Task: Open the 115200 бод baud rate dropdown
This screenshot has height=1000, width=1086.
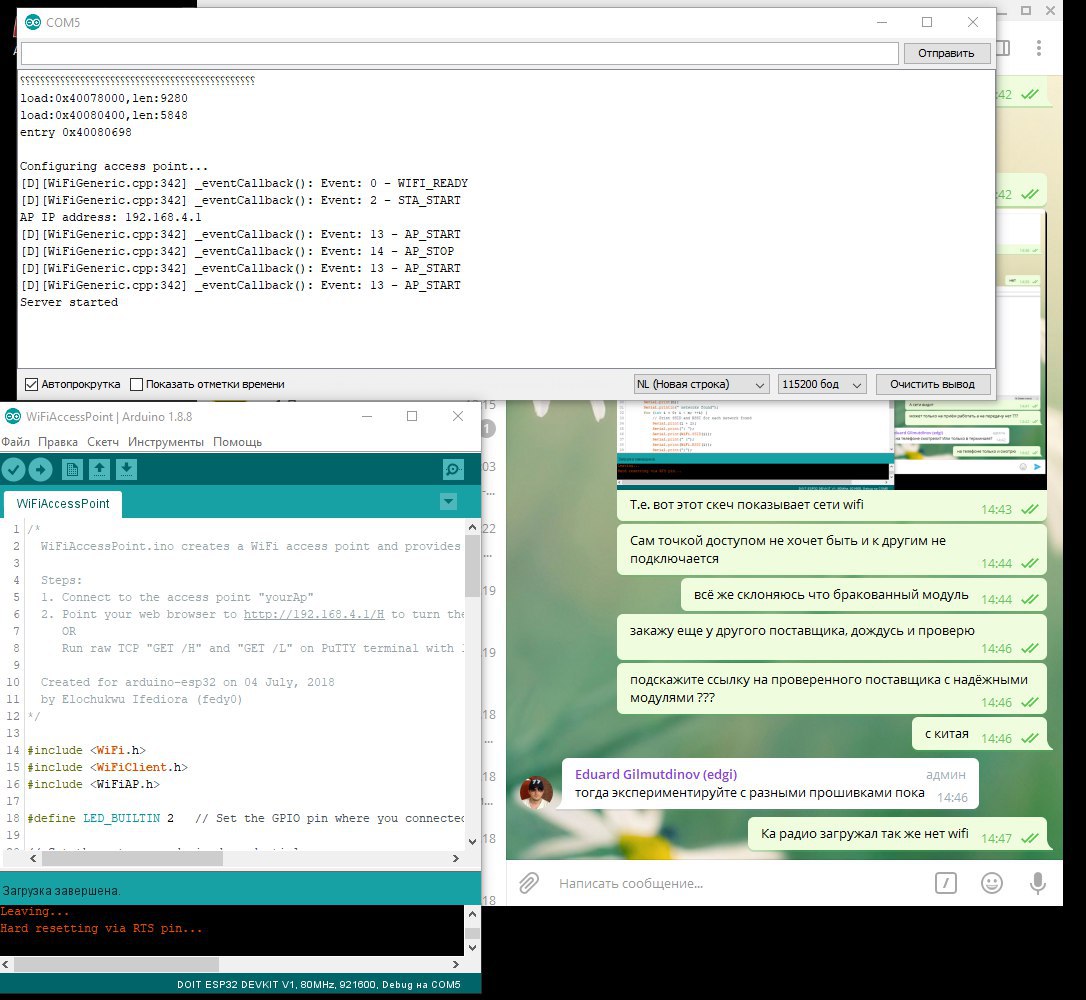Action: 822,384
